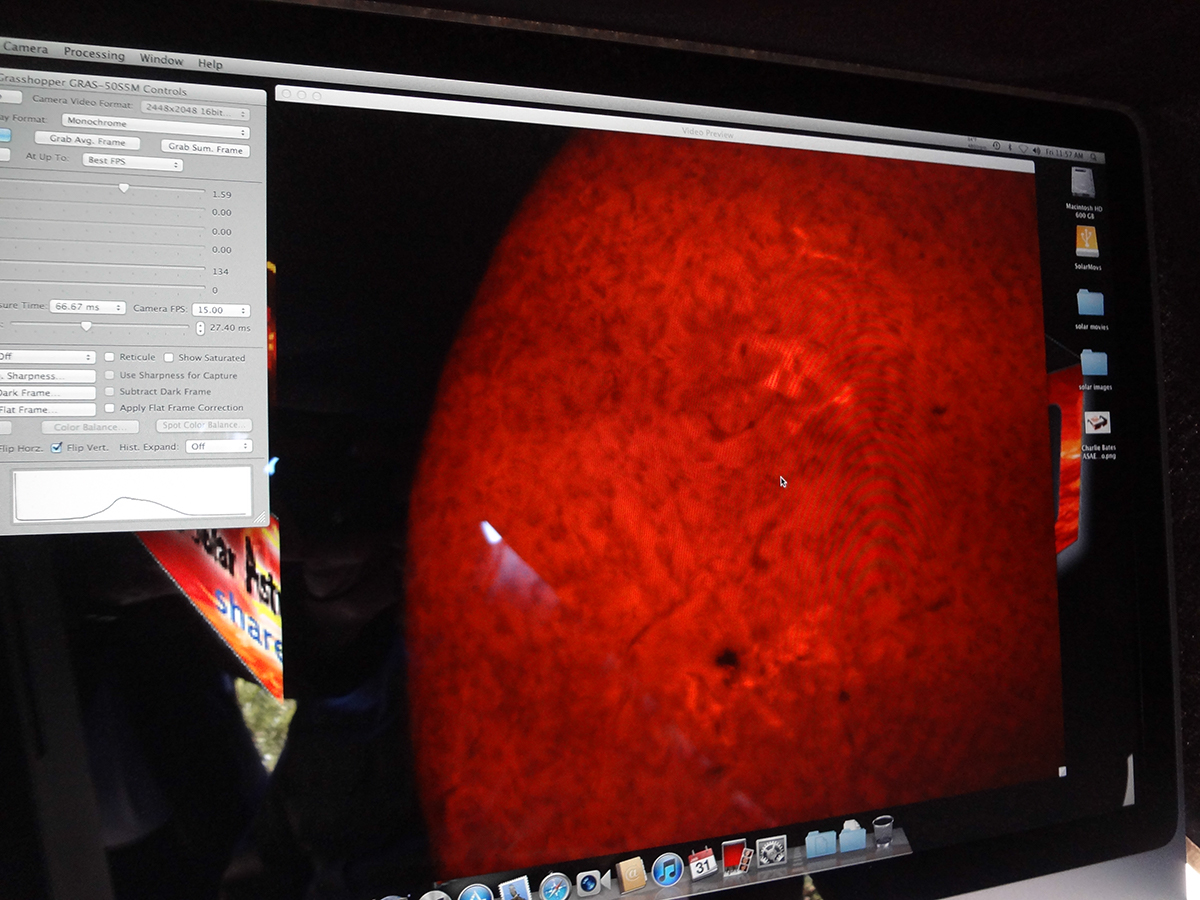Image resolution: width=1200 pixels, height=900 pixels.
Task: Open System Preferences in the Dock
Action: [771, 852]
